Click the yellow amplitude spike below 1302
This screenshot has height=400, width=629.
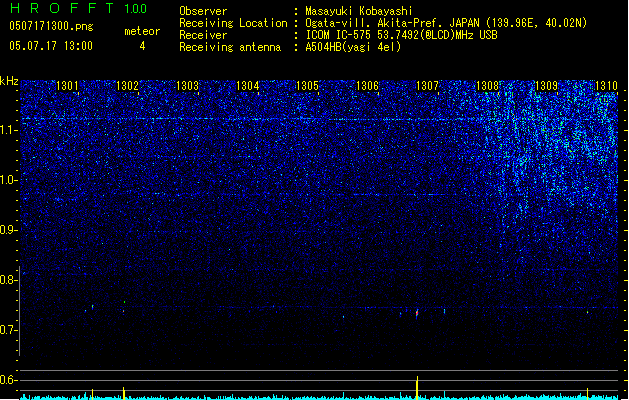coord(124,393)
